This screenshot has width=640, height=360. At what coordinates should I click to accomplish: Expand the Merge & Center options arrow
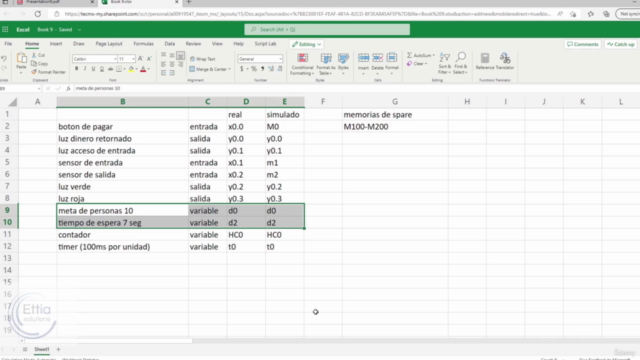point(229,69)
